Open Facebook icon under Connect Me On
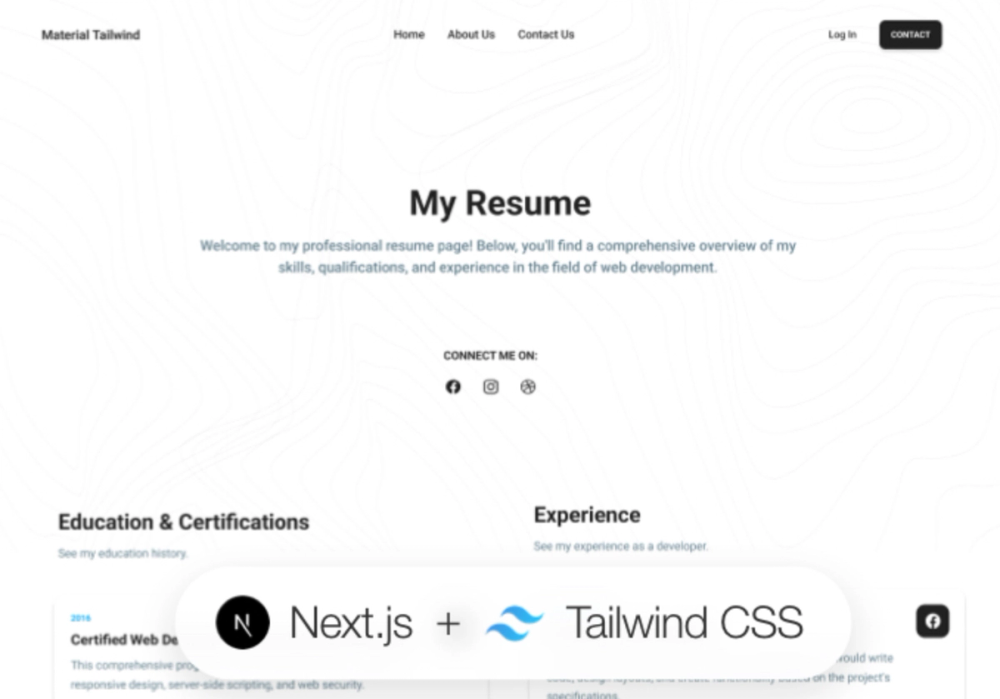This screenshot has height=699, width=1000. click(453, 386)
